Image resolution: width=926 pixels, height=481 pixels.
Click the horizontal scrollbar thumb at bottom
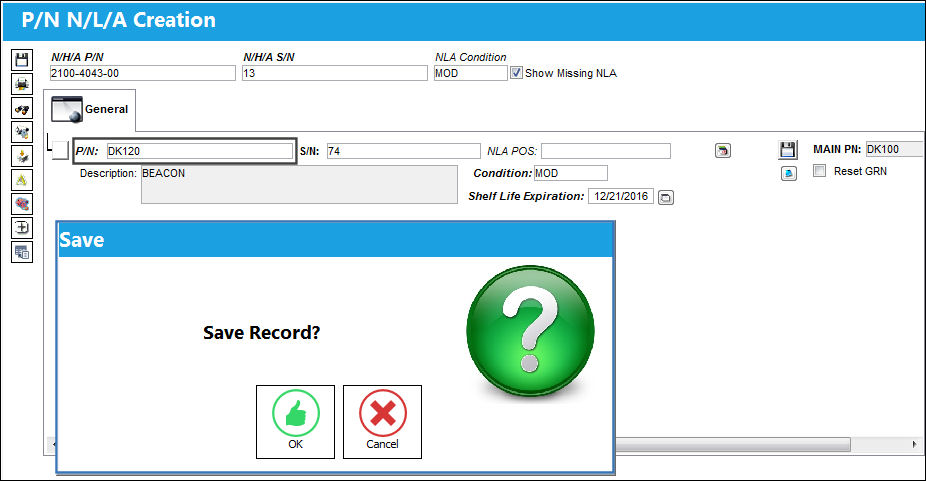732,444
